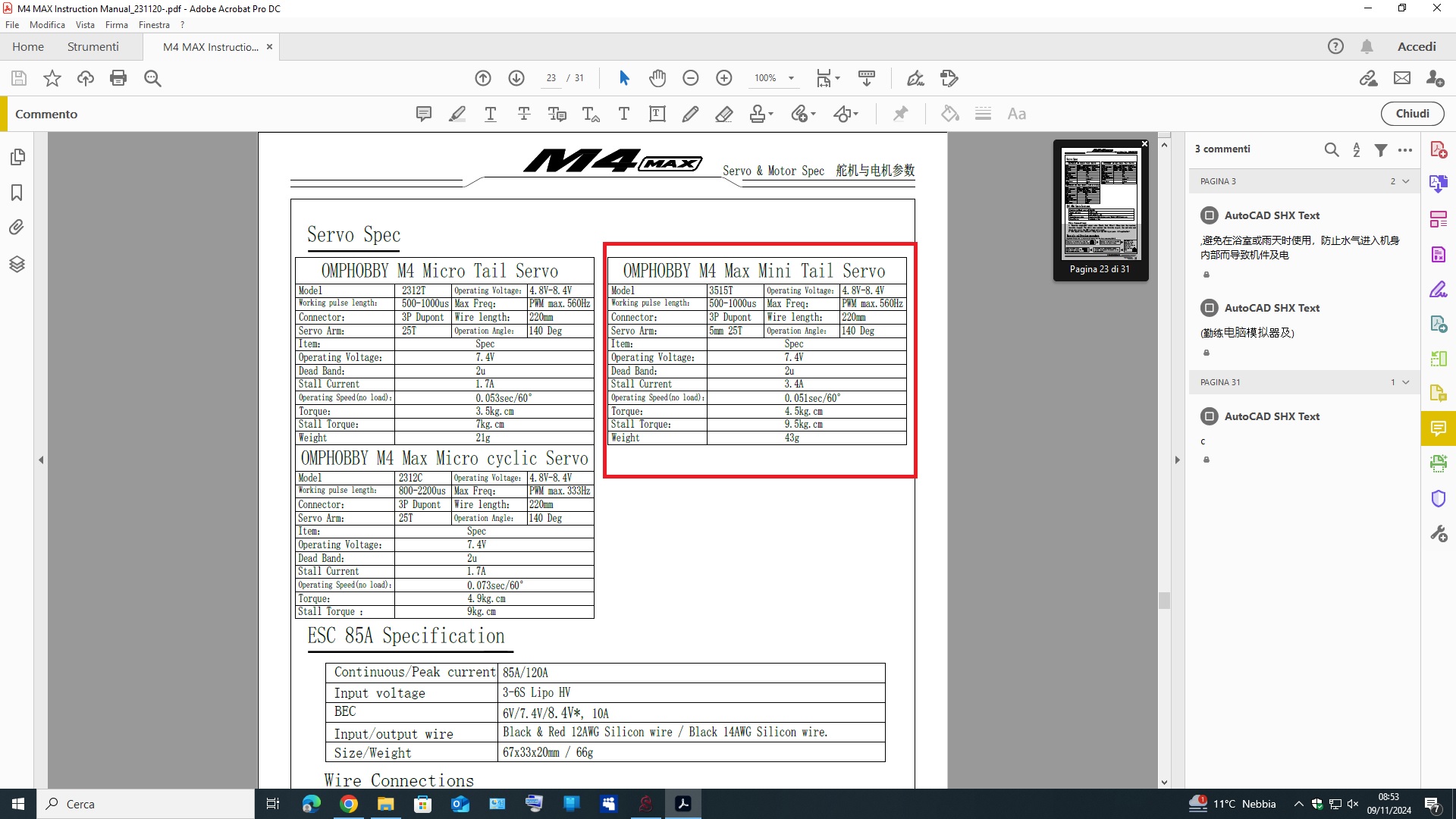Screen dimensions: 1456x819
Task: Click the Chiudi button
Action: (1412, 114)
